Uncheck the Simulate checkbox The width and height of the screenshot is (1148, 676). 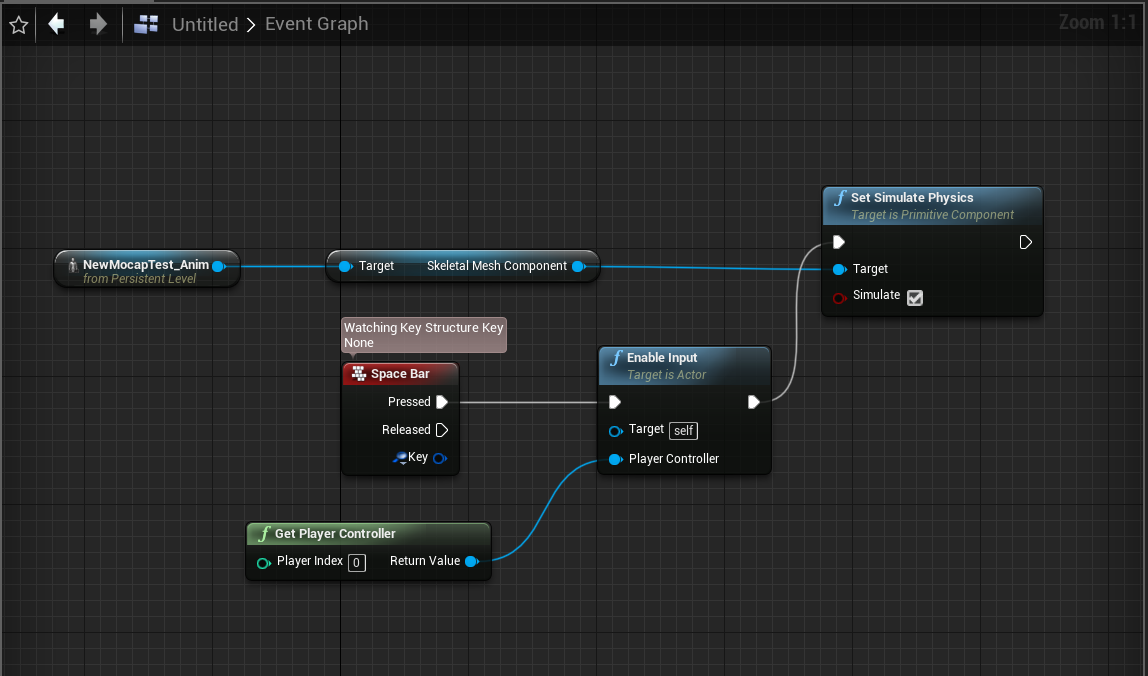914,297
